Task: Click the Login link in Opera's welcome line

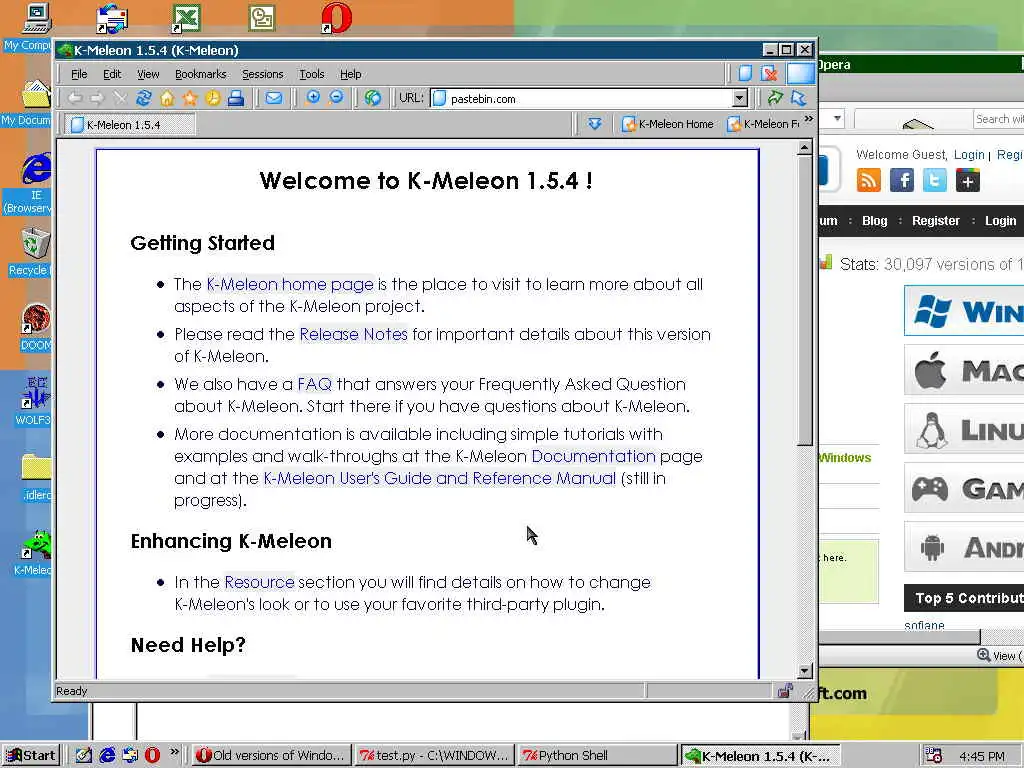Action: (x=969, y=155)
